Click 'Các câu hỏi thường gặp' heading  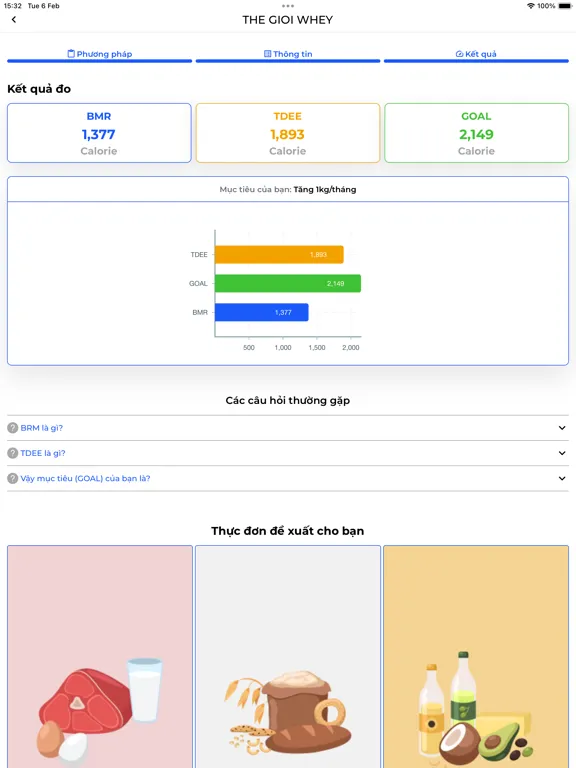pos(288,401)
